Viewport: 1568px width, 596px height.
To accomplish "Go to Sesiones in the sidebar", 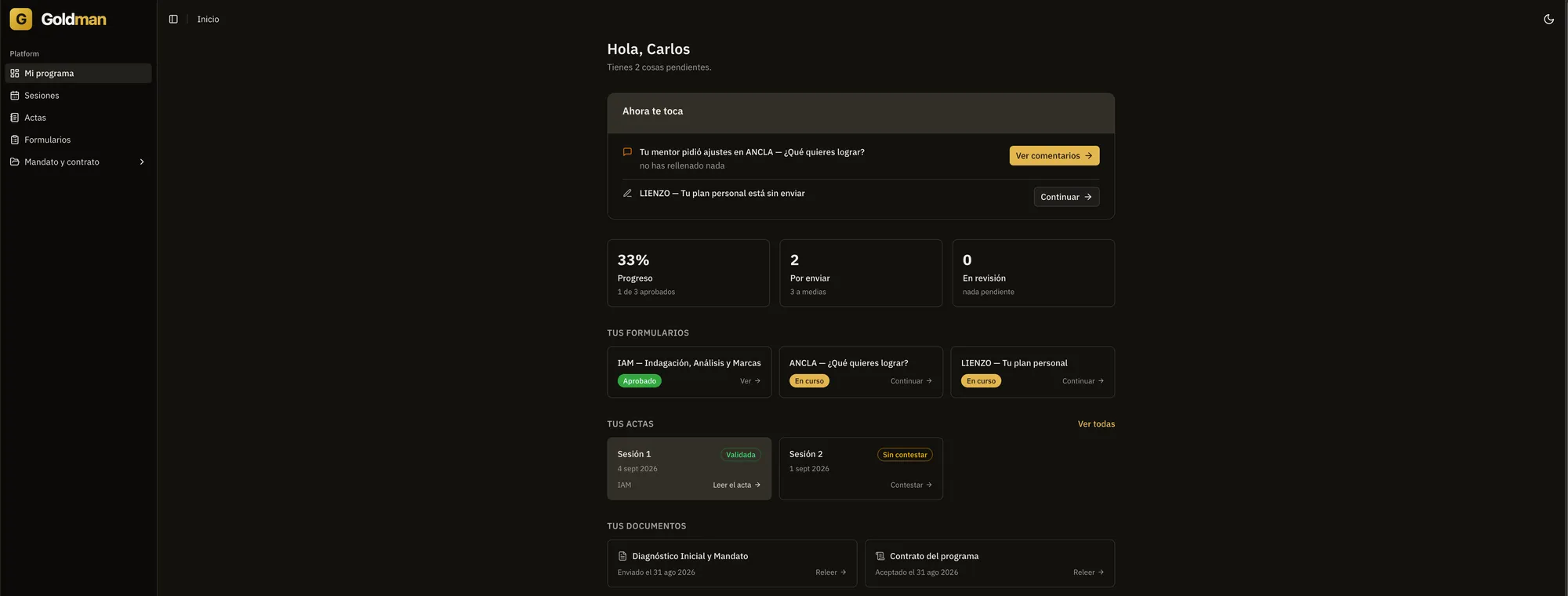I will coord(78,96).
